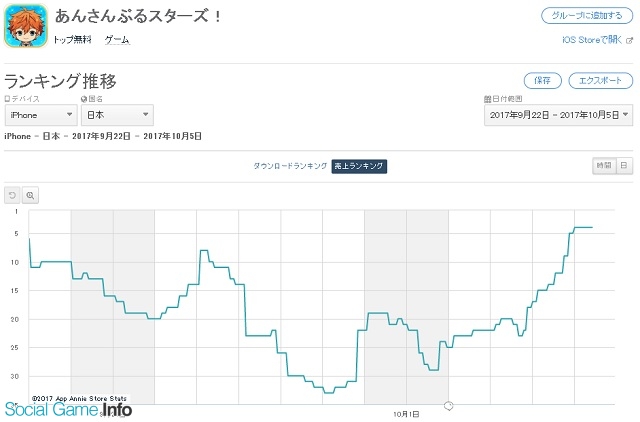The height and width of the screenshot is (422, 640).
Task: Click the calendar icon by date range label
Action: [x=487, y=100]
